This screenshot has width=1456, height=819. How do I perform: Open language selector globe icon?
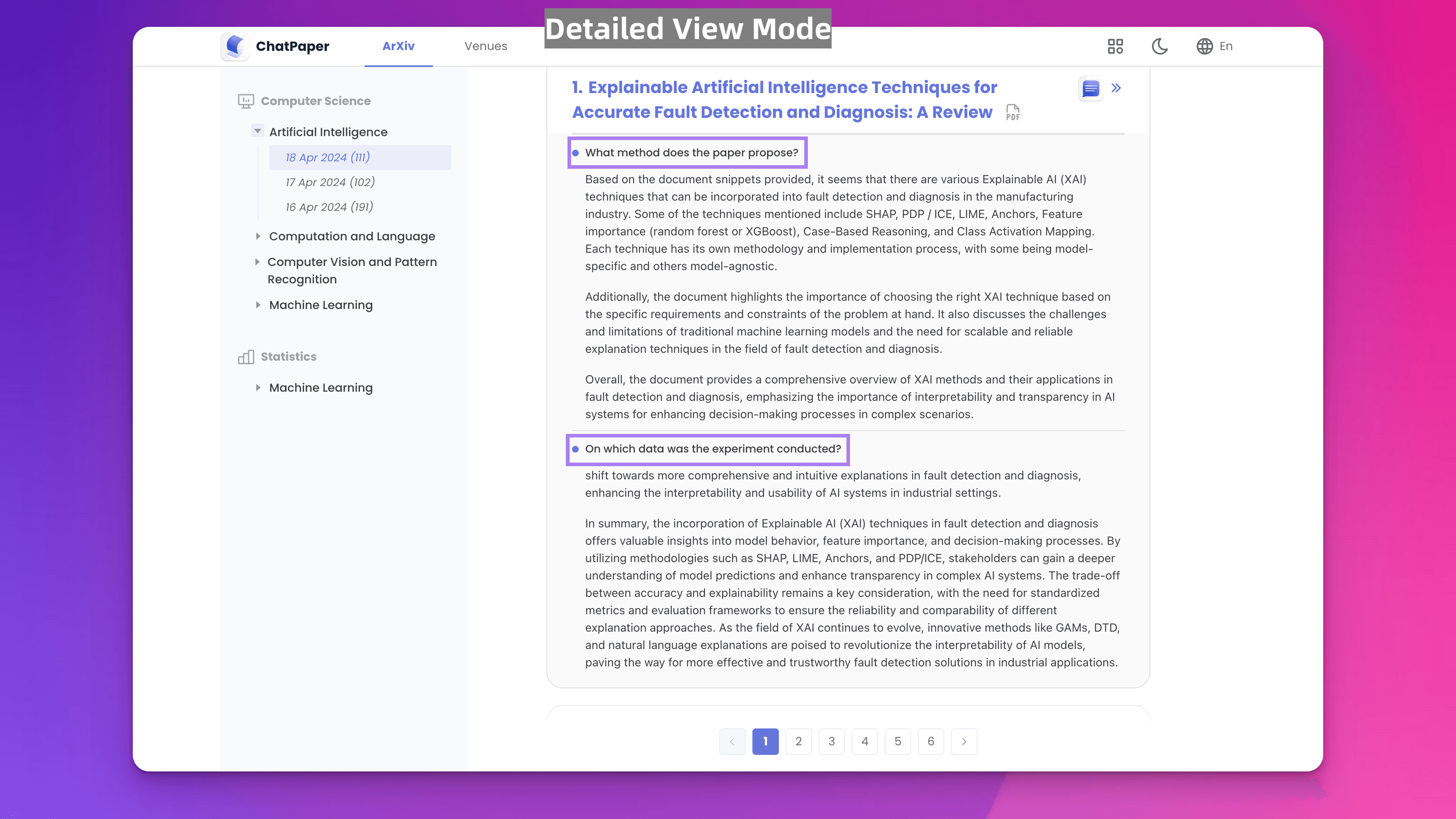[x=1205, y=46]
